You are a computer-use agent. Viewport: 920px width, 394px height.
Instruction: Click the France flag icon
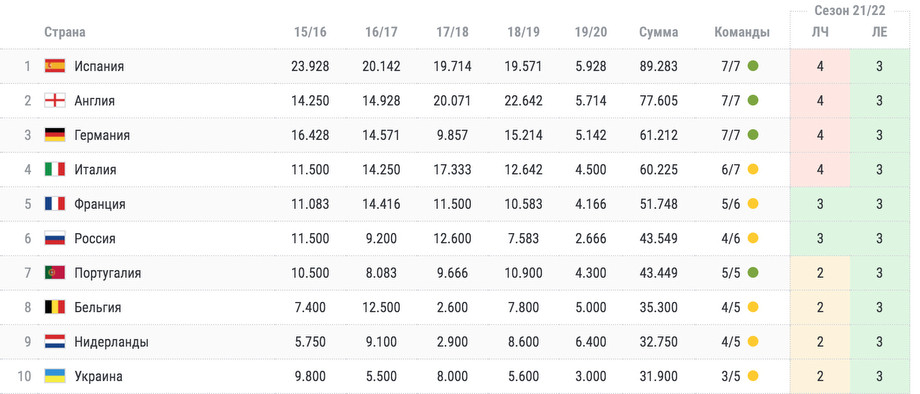click(55, 204)
